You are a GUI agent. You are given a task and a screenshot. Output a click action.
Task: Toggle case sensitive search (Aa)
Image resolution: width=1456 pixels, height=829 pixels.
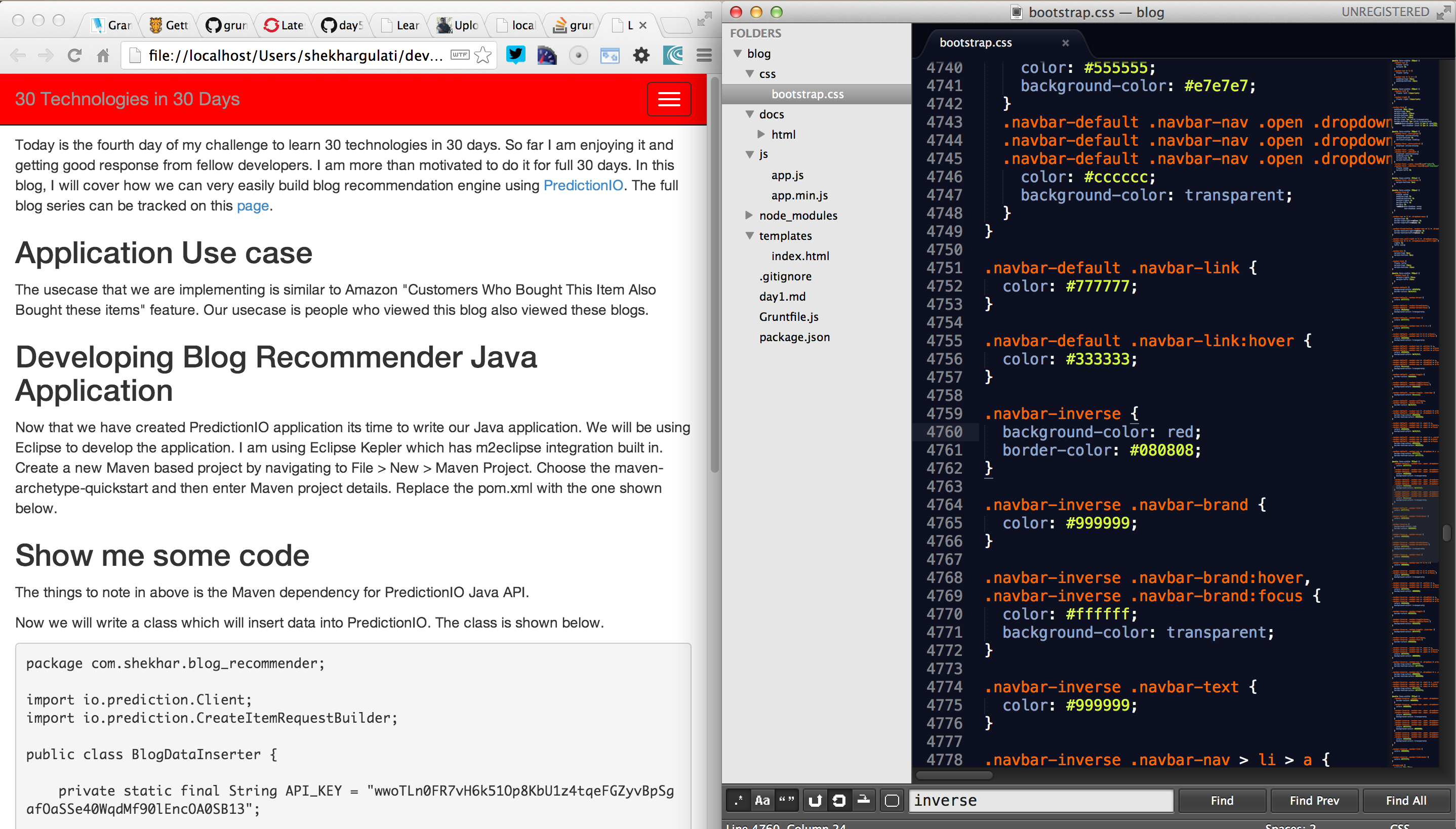(762, 801)
